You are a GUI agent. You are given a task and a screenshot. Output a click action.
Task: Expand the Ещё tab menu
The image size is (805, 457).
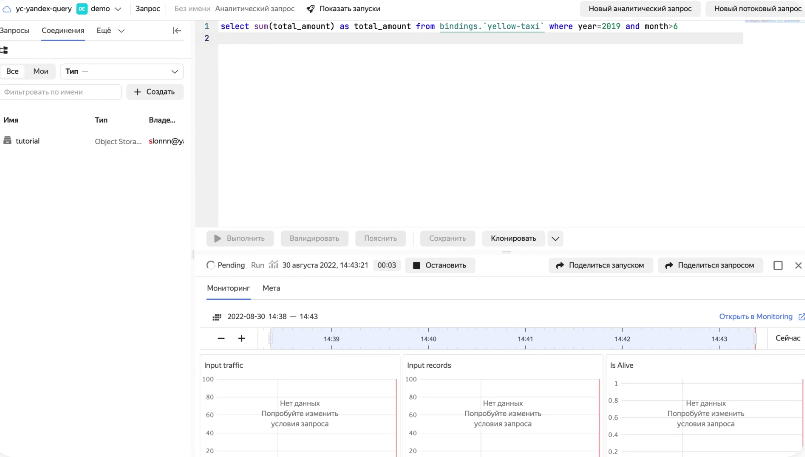click(x=110, y=31)
